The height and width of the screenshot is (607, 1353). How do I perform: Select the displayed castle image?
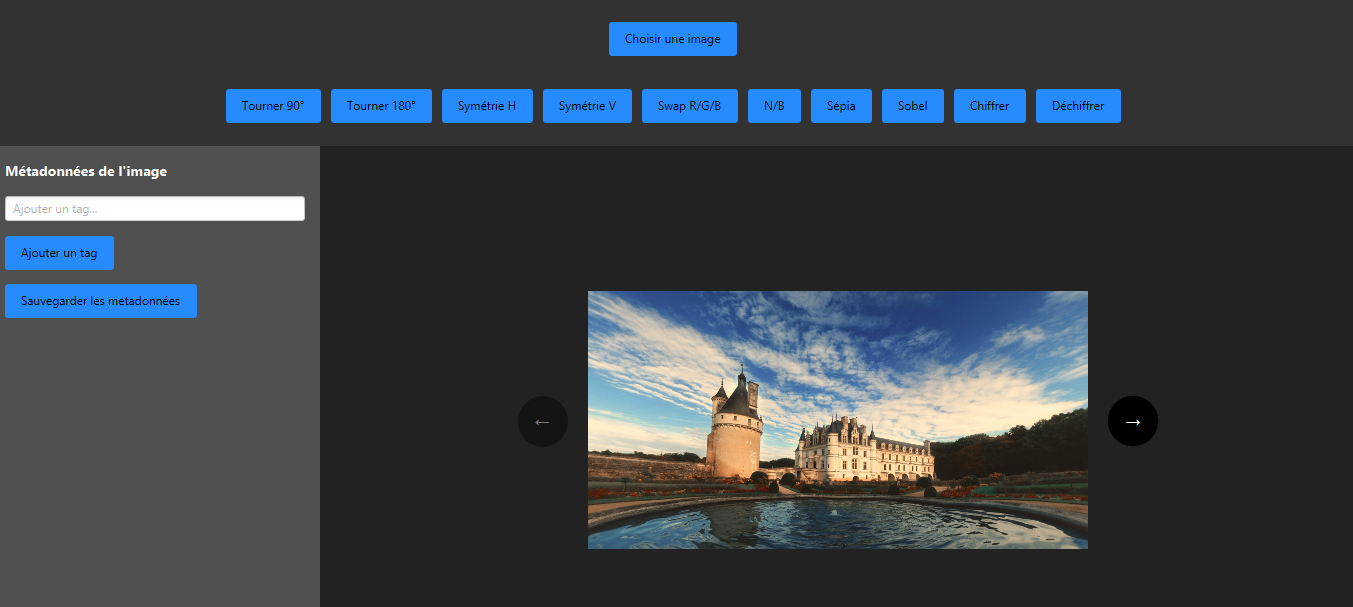click(837, 420)
